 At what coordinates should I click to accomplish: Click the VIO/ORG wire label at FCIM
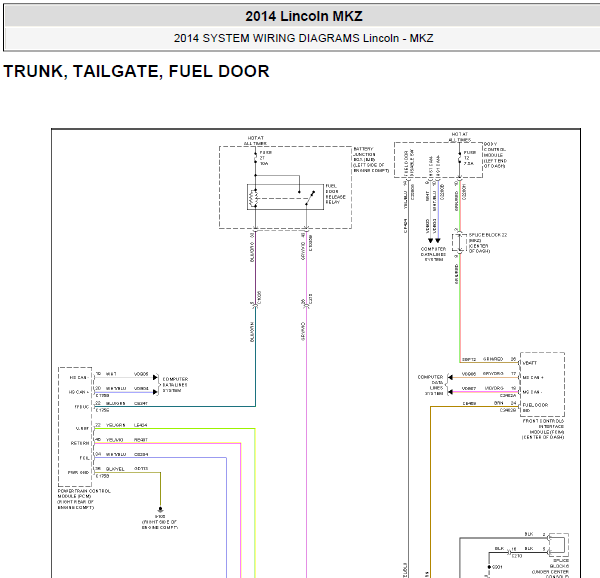(x=494, y=388)
